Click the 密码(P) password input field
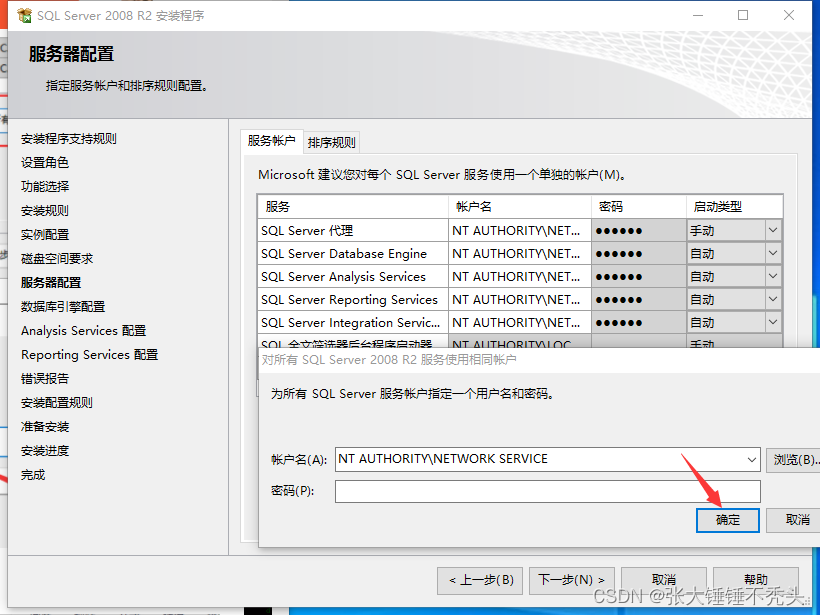Screen dimensions: 820x615 tap(548, 491)
